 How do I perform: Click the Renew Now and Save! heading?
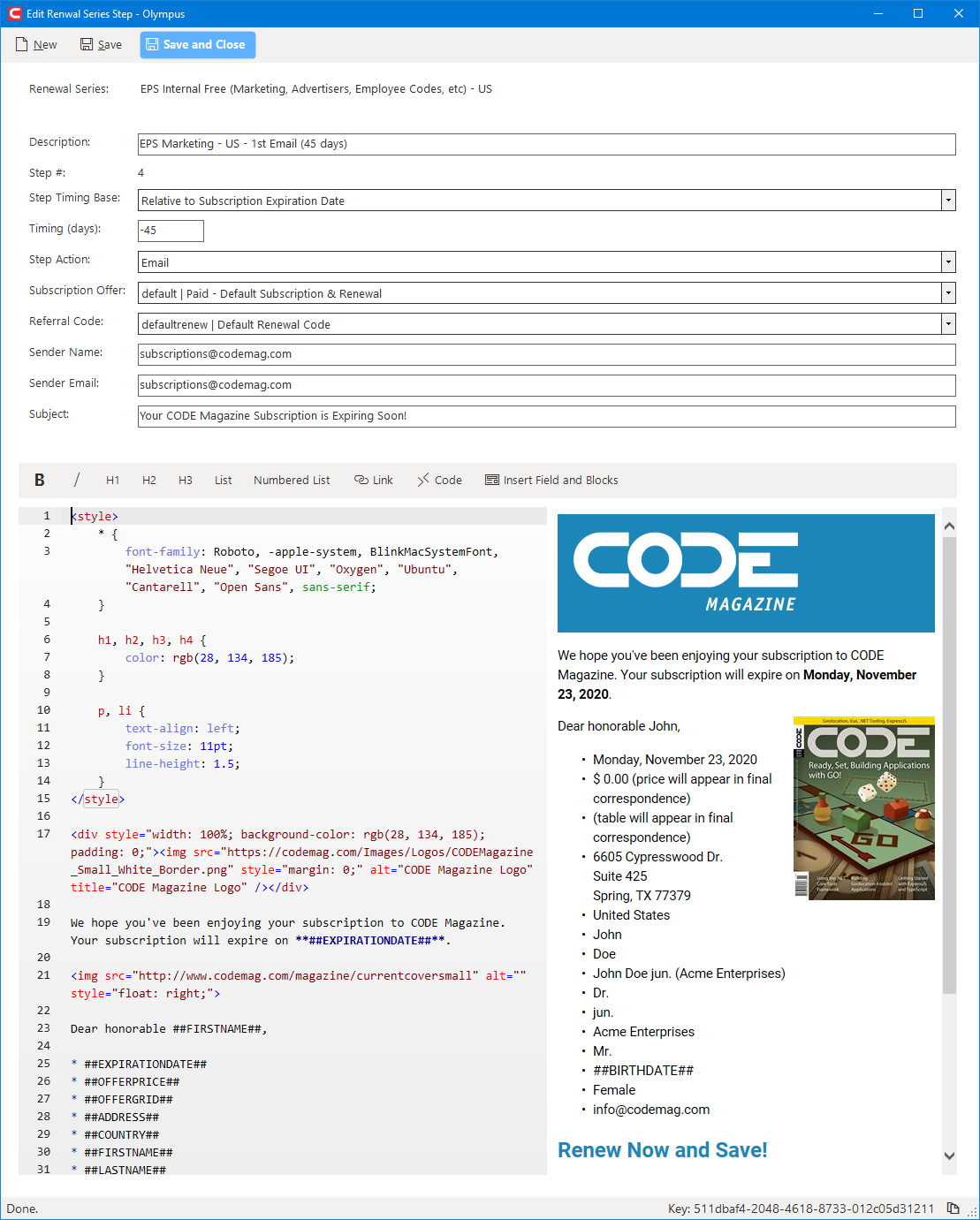pyautogui.click(x=663, y=1150)
